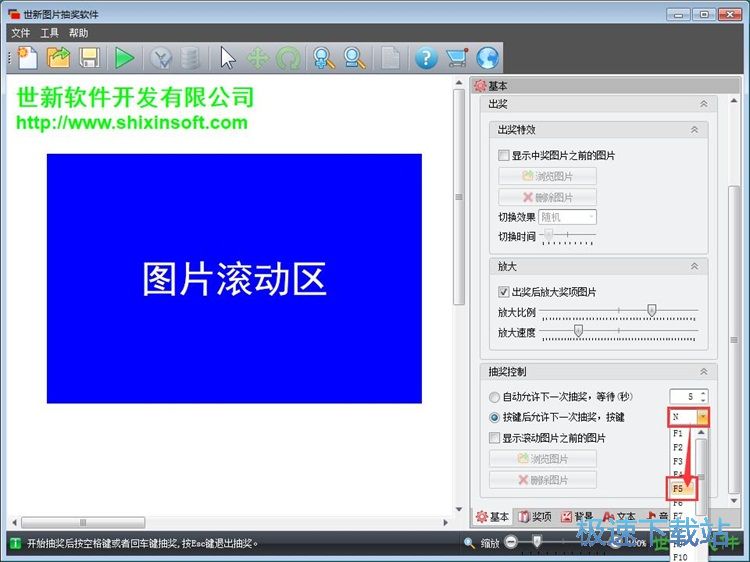Collapse the 放大 section
The width and height of the screenshot is (750, 562).
tap(694, 266)
